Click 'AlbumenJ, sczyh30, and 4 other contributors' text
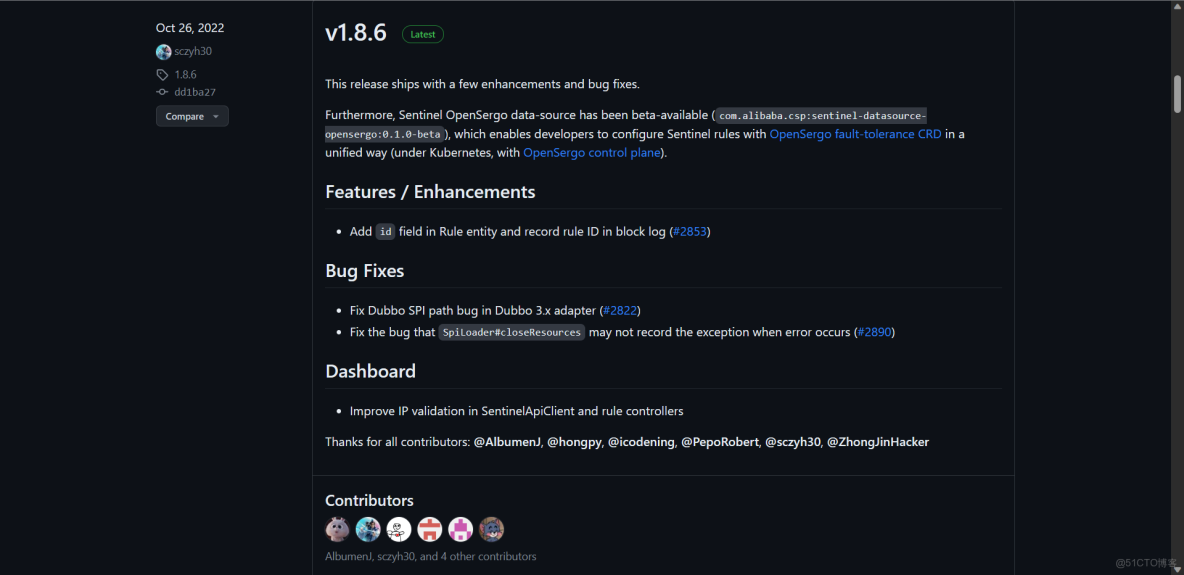Screen dimensions: 1184x575 click(x=430, y=556)
